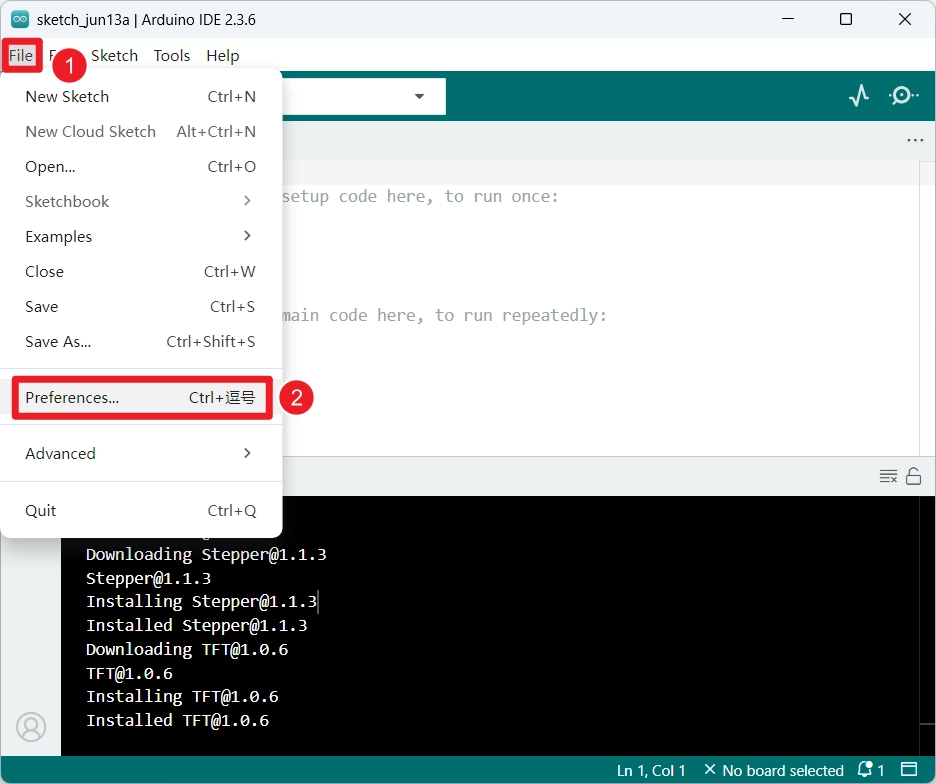Open the Serial Plotter

(858, 96)
